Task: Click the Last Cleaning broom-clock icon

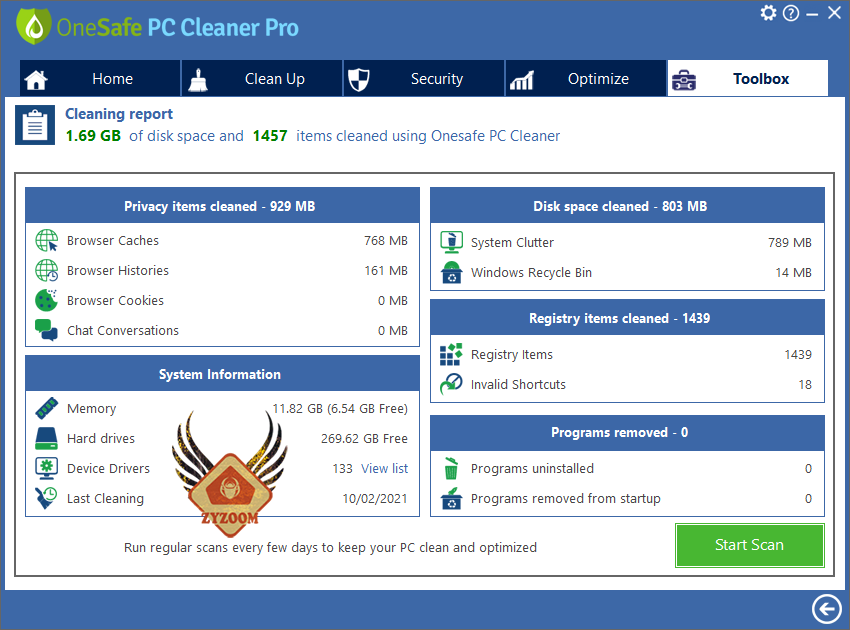Action: click(x=47, y=498)
